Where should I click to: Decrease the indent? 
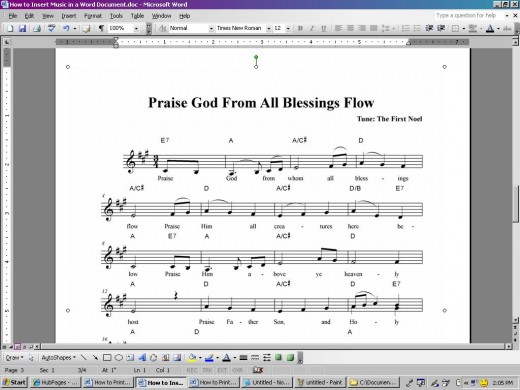(x=429, y=28)
